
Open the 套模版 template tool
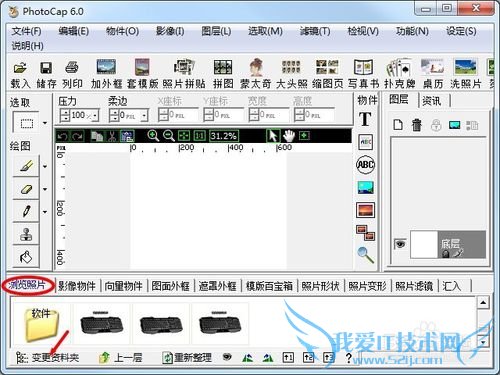click(x=142, y=74)
